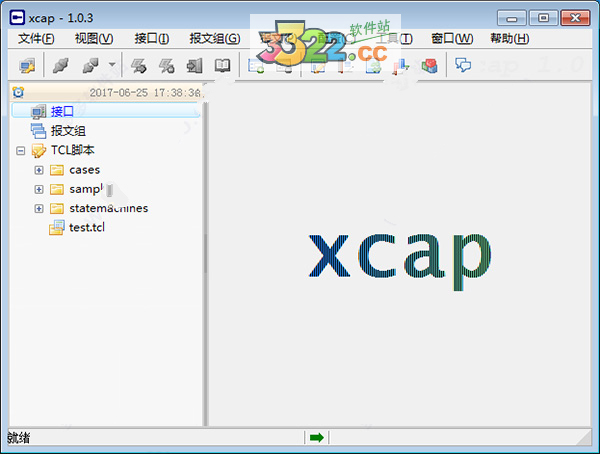Open the 报文组(G) menu
Screen dimensions: 600x454
point(215,38)
